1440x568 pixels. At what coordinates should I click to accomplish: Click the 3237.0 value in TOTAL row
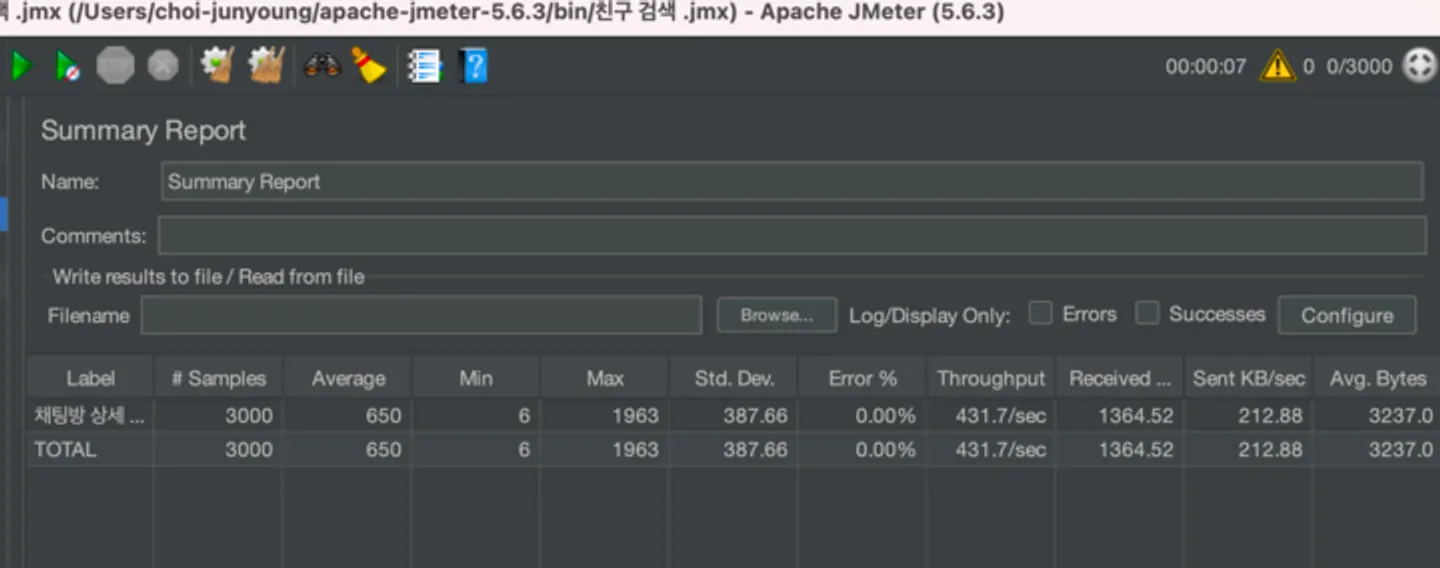click(1400, 450)
